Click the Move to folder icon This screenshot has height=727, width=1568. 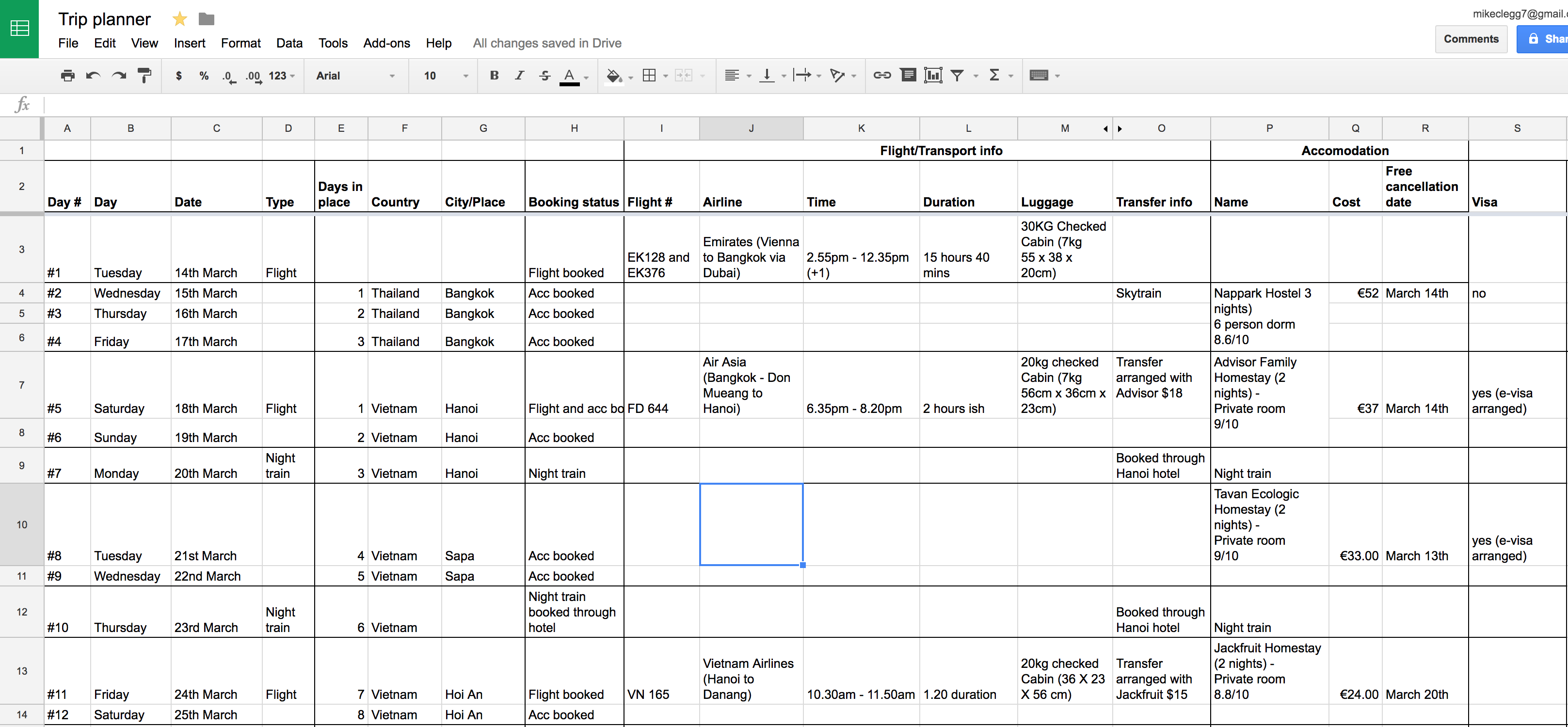coord(208,18)
